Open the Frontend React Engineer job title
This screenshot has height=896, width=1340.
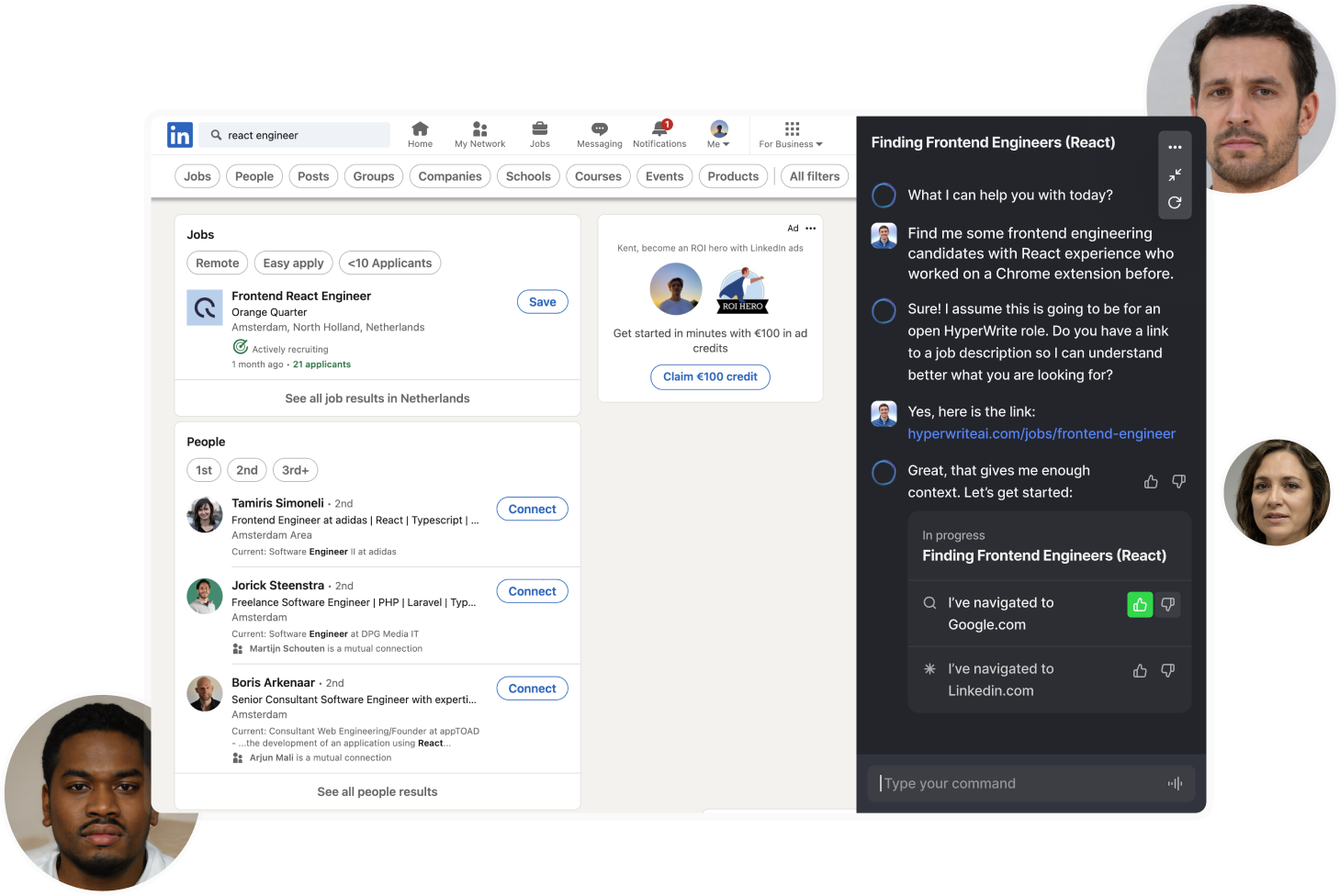pyautogui.click(x=301, y=296)
